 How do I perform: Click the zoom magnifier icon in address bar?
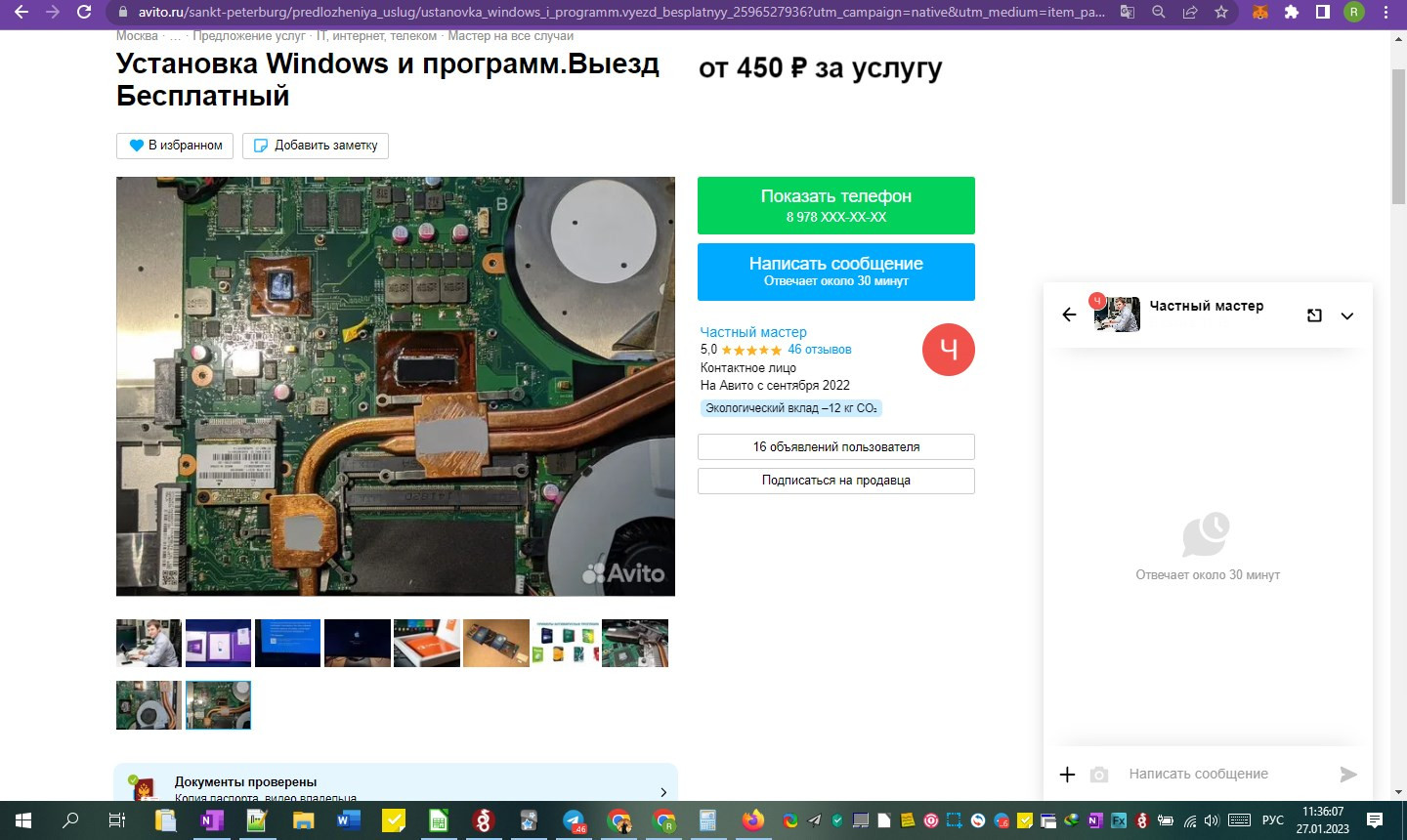1159,12
